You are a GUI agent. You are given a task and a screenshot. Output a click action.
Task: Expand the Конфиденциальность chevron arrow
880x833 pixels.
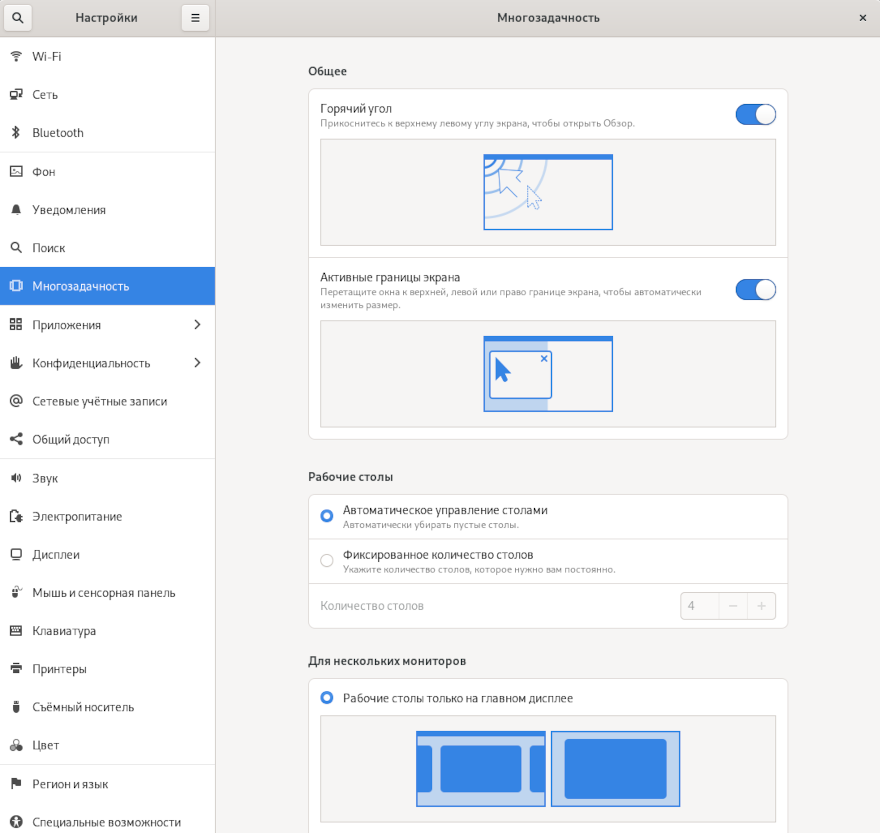(x=197, y=363)
